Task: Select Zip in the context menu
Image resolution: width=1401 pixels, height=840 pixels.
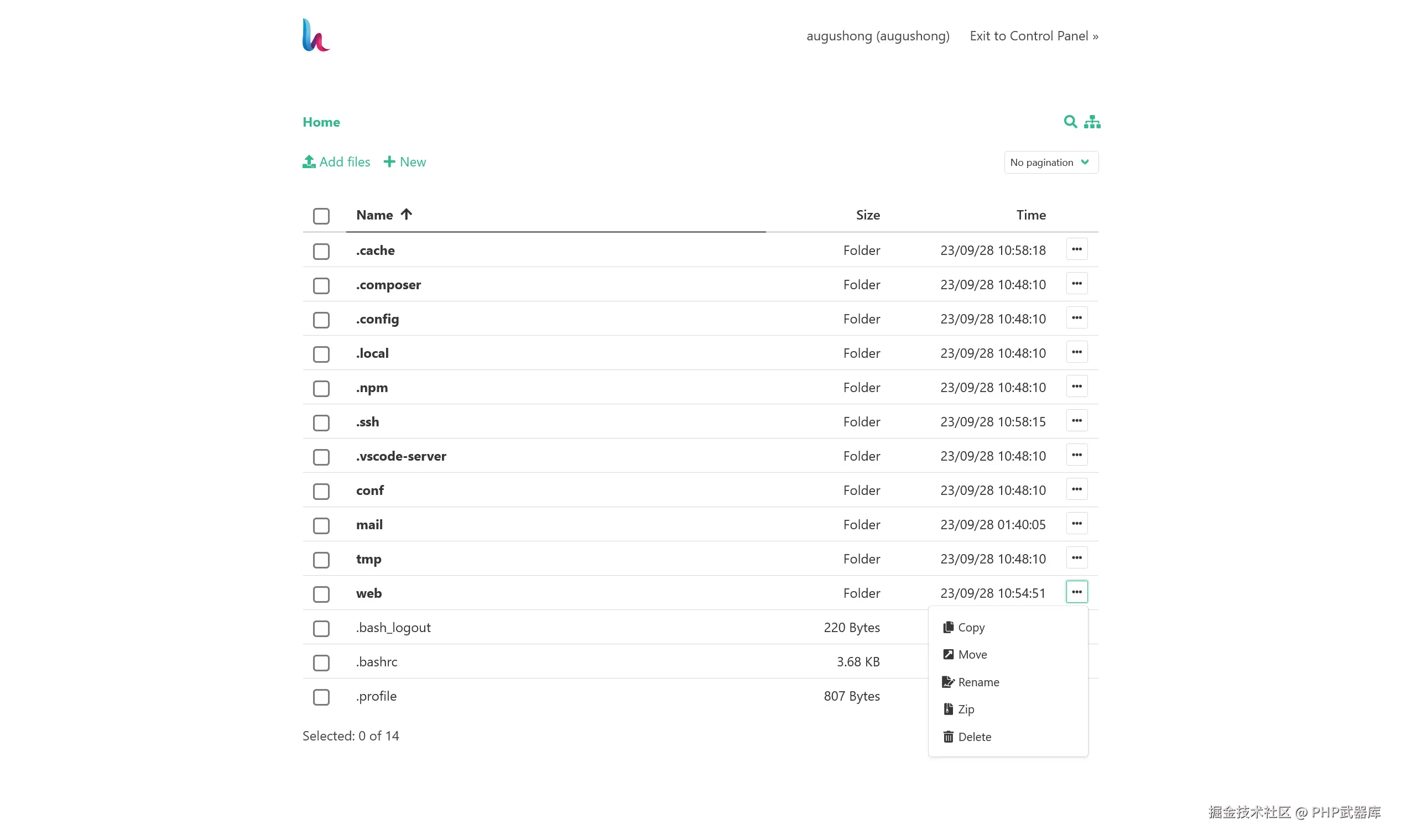Action: click(965, 709)
